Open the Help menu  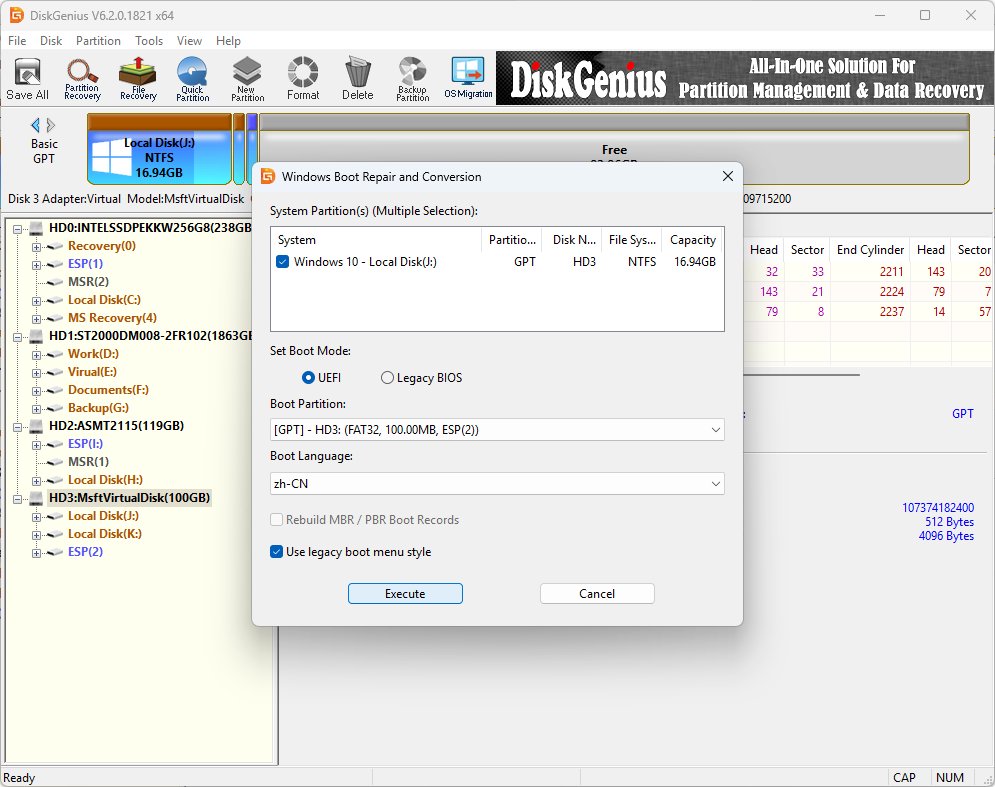tap(228, 41)
